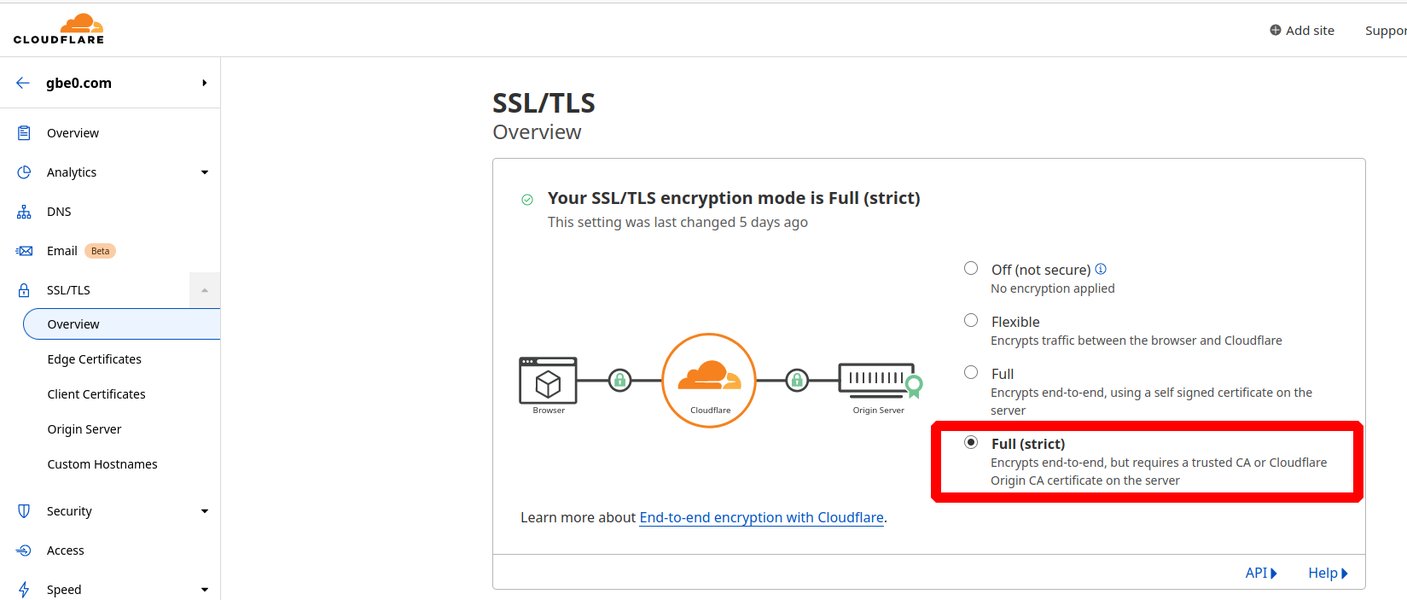Open Analytics from the sidebar icon

tap(23, 172)
